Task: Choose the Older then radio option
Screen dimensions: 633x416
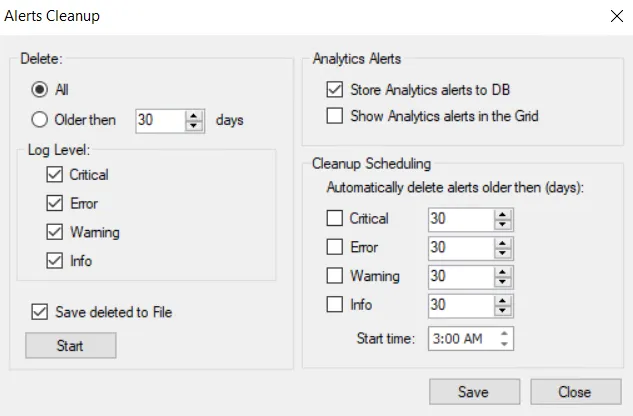Action: click(x=40, y=120)
